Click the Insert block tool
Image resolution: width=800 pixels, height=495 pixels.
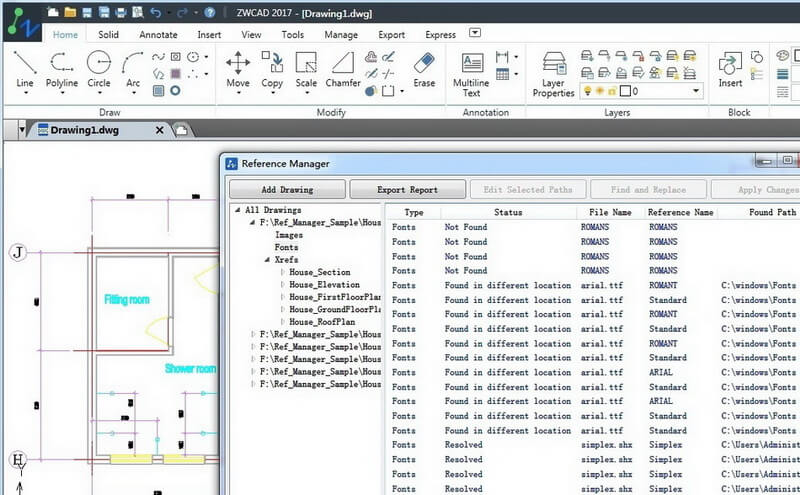click(730, 69)
